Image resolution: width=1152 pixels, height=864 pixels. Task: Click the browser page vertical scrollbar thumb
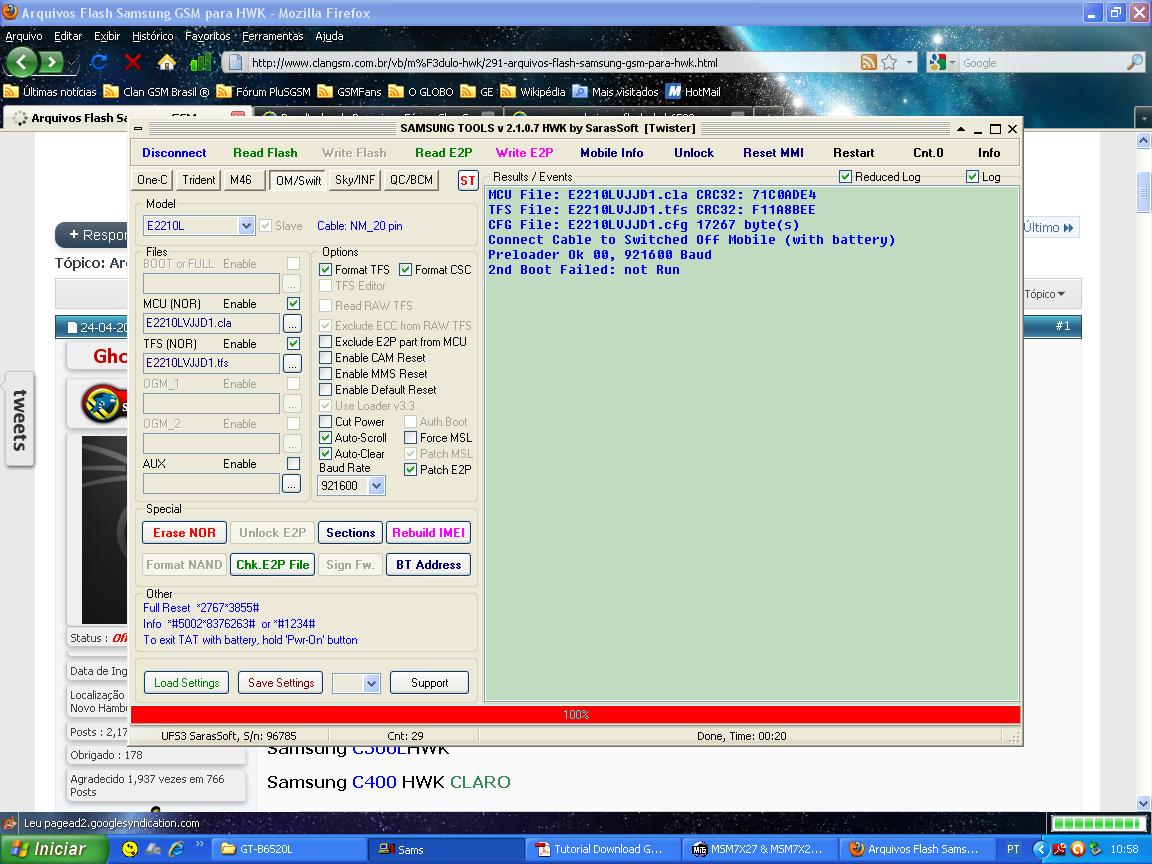point(1143,191)
